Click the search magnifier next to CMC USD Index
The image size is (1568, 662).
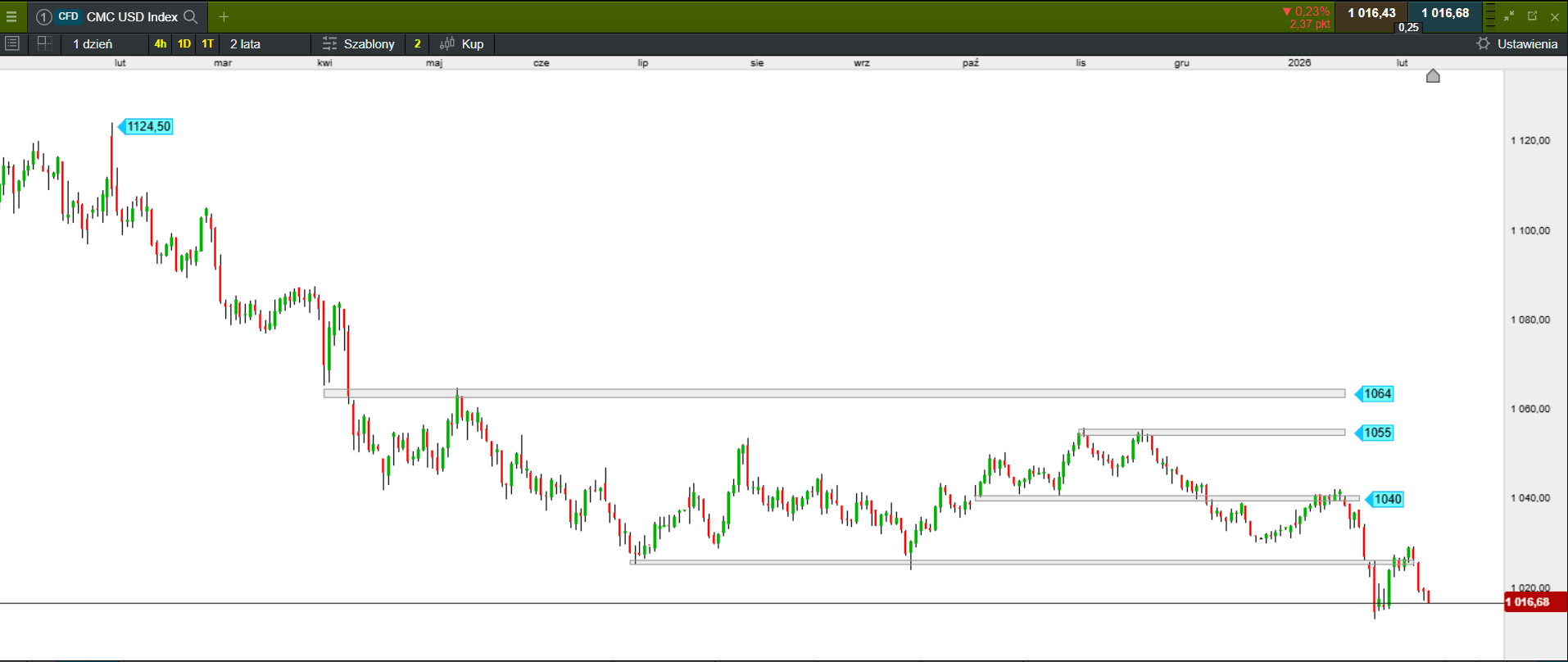191,16
